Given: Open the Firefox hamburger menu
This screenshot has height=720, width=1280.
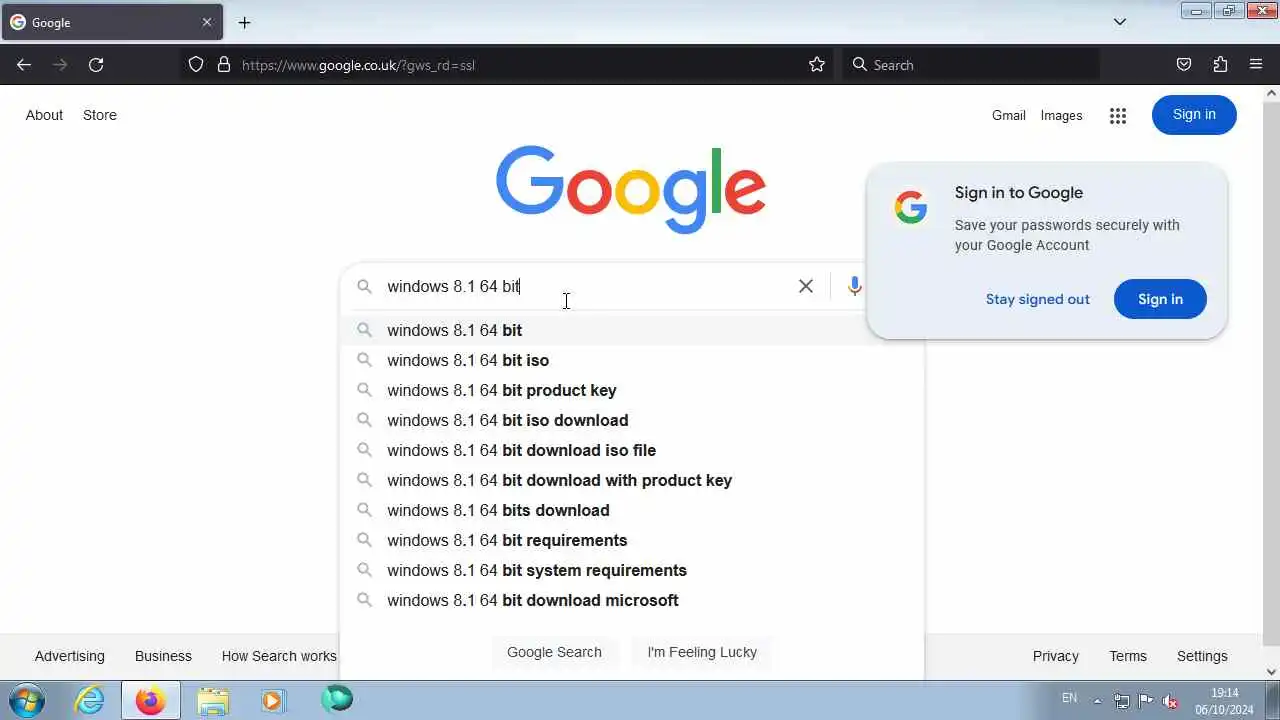Looking at the screenshot, I should (x=1256, y=65).
